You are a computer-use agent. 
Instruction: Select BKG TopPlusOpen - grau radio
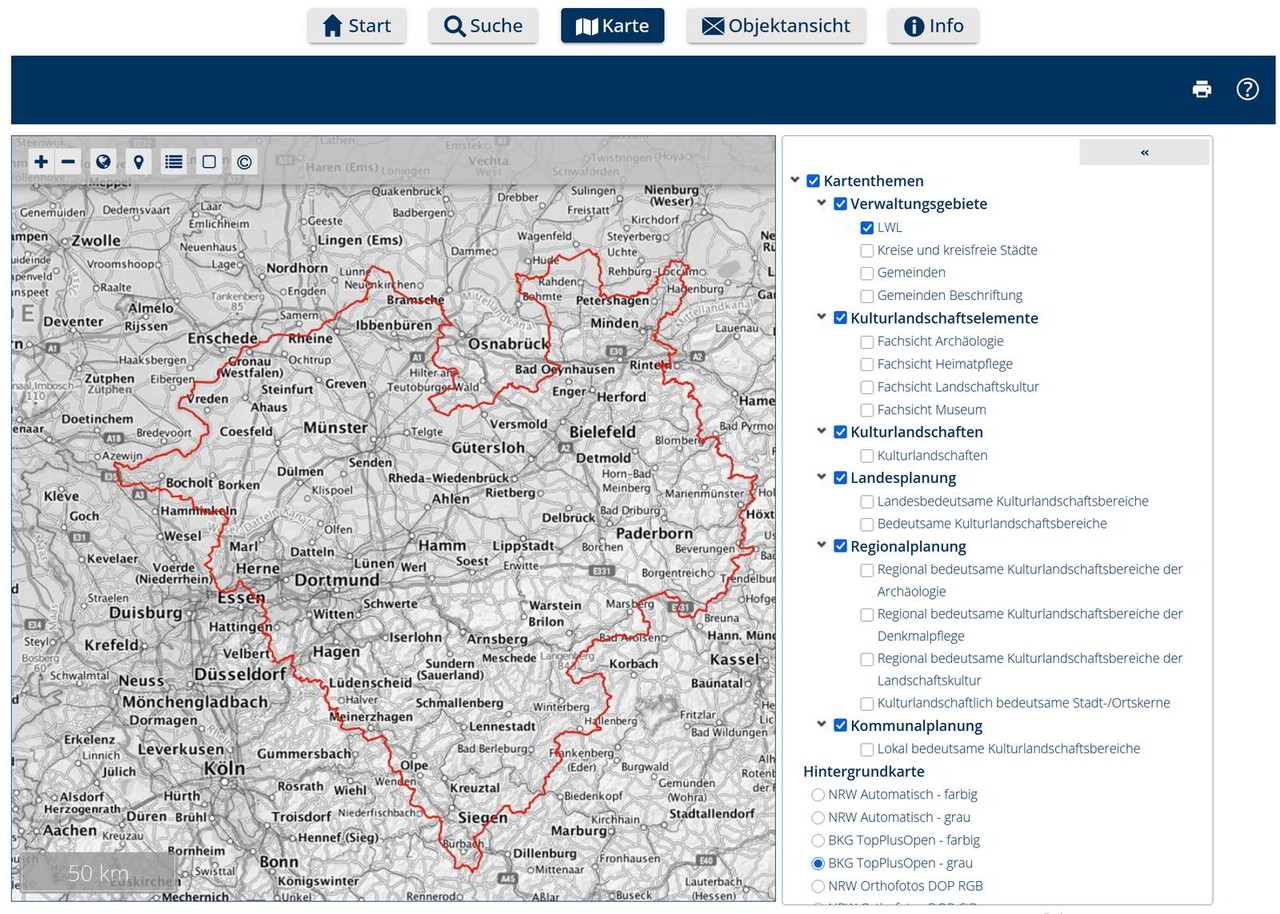tap(818, 863)
